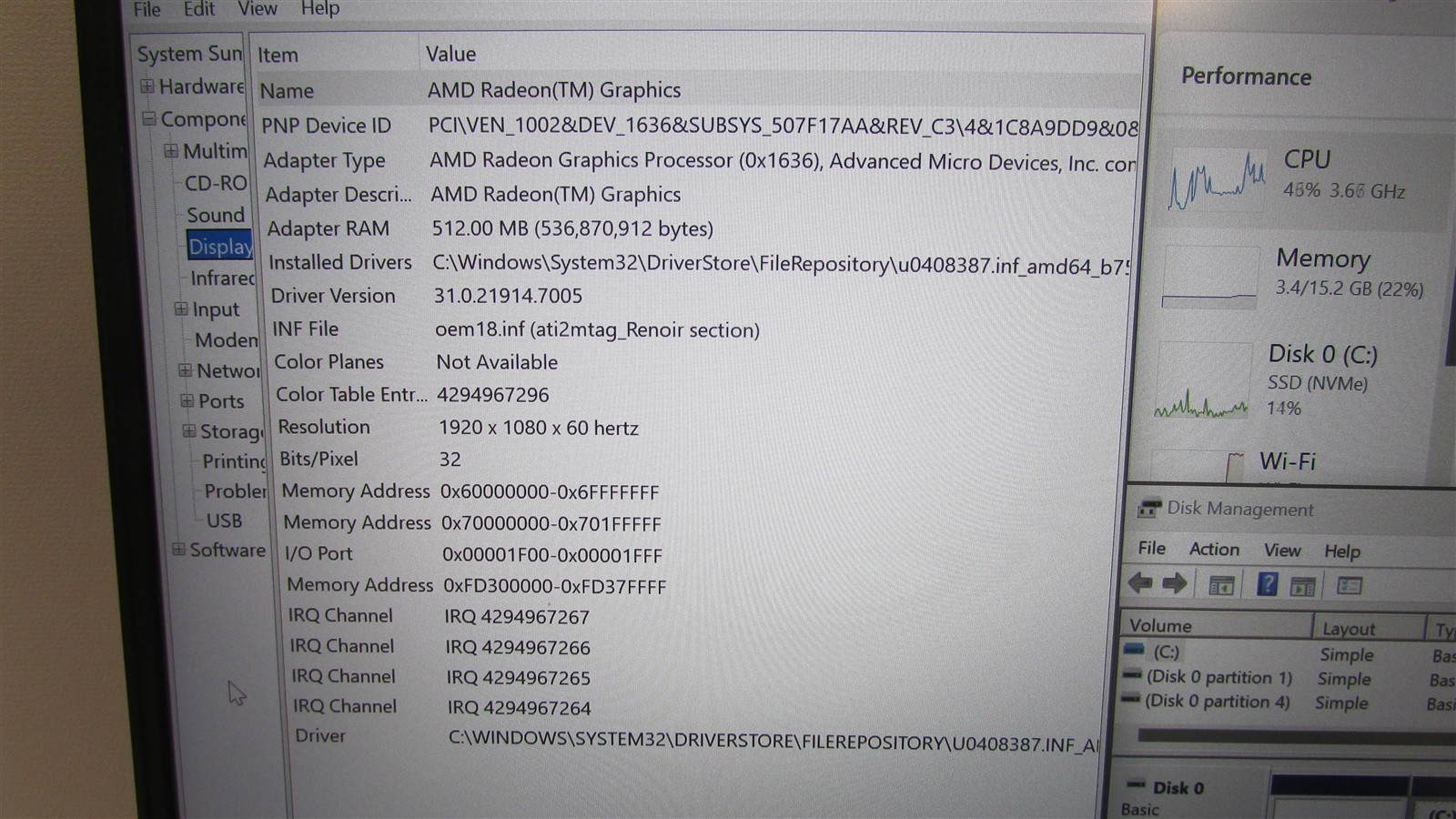Select the CD-ROM tree item
This screenshot has height=819, width=1456.
[216, 183]
